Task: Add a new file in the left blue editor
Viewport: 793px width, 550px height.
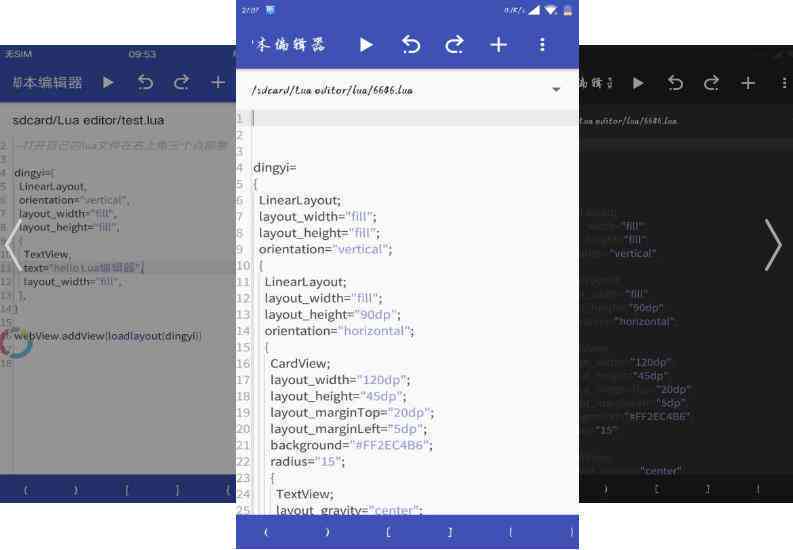Action: pyautogui.click(x=218, y=82)
